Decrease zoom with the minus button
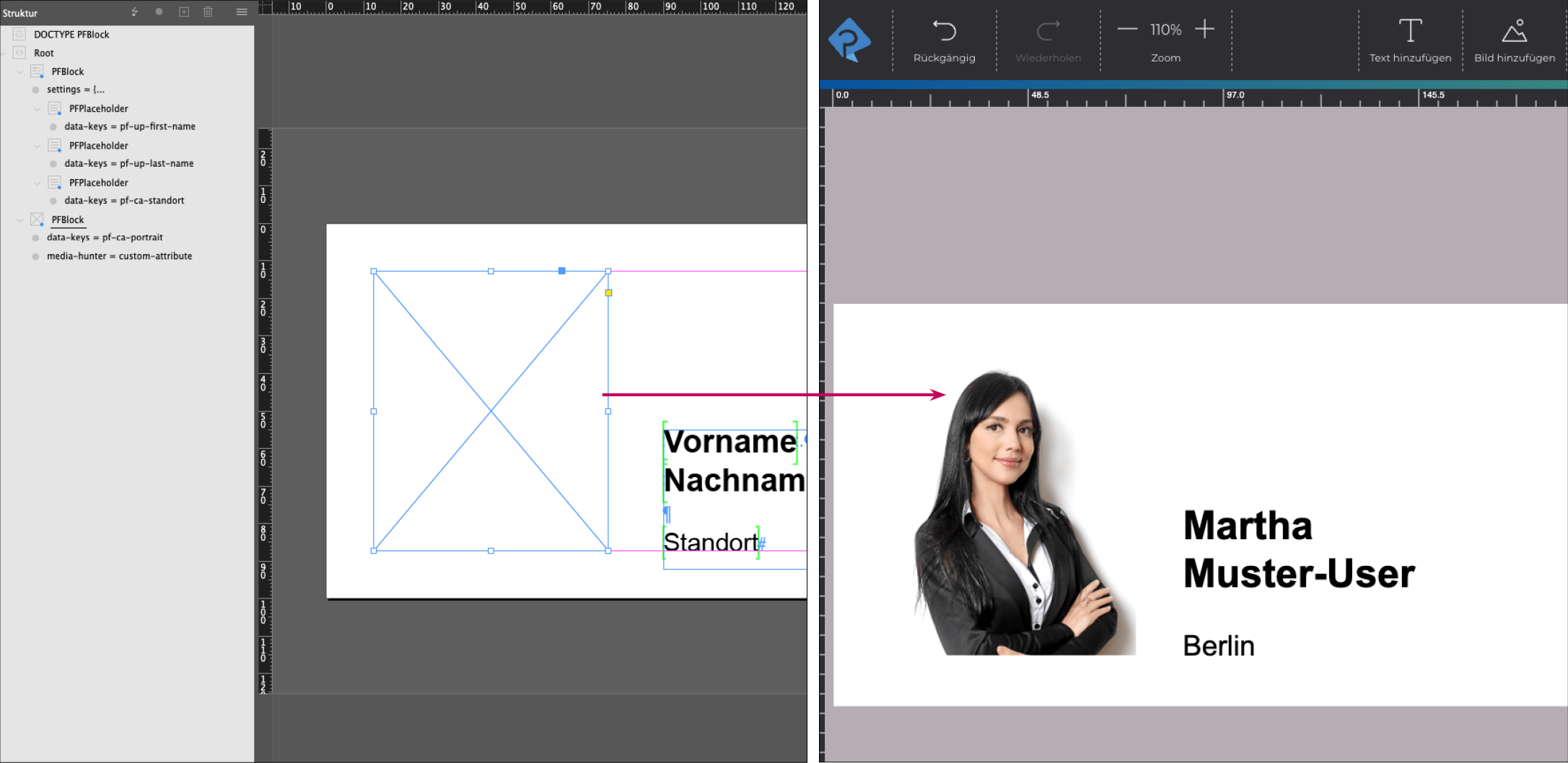The width and height of the screenshot is (1568, 763). [x=1127, y=30]
